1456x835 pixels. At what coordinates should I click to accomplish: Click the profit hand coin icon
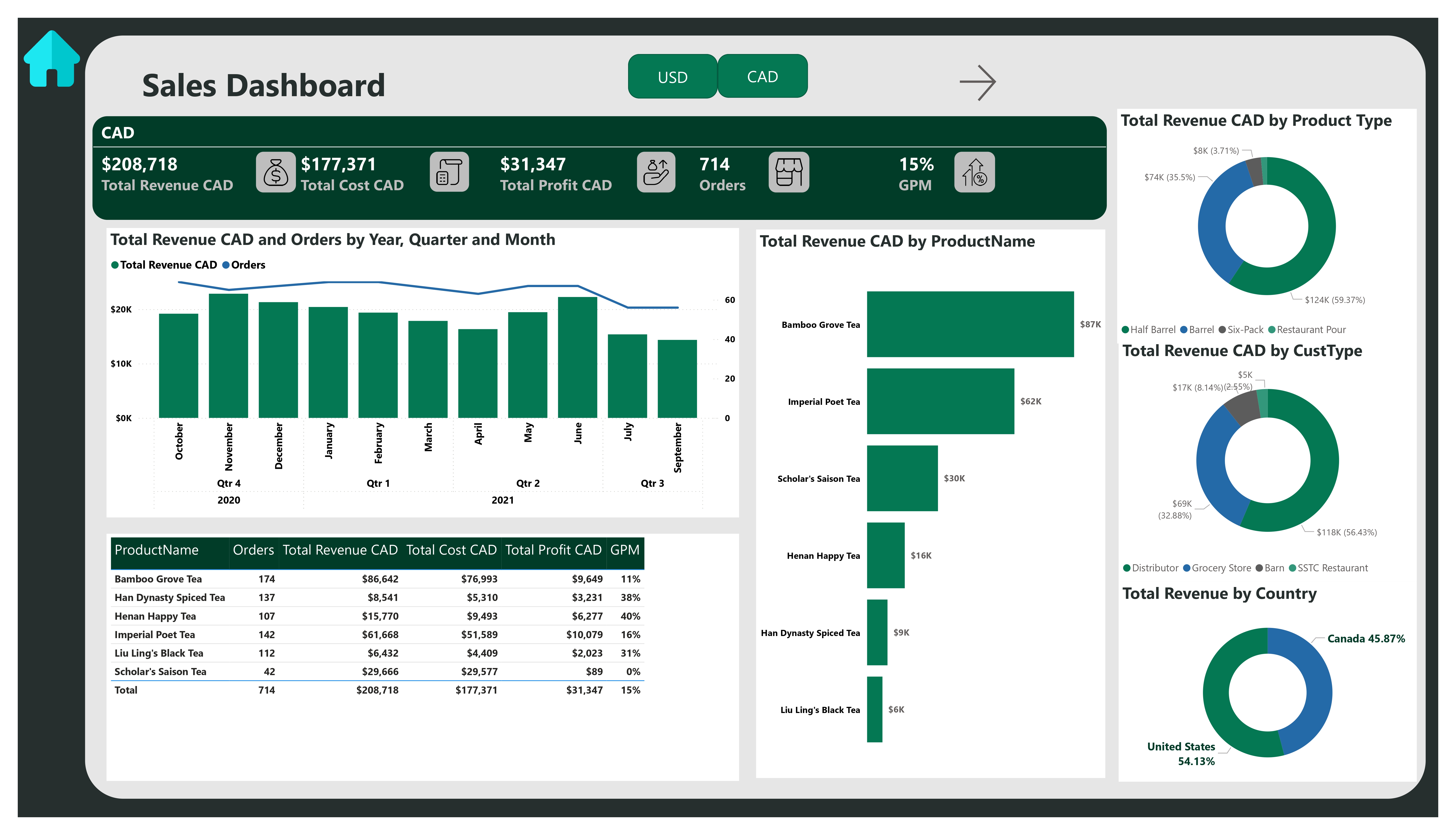tap(656, 172)
